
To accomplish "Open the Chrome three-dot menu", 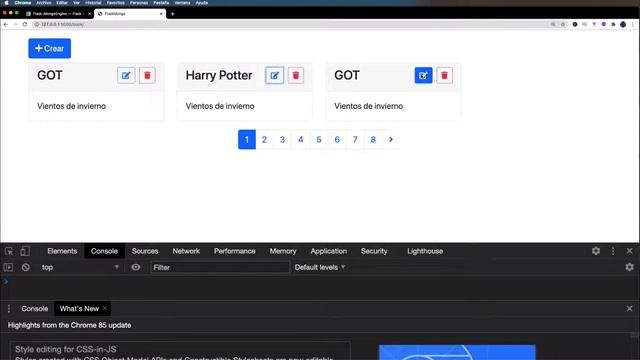I will pos(633,24).
